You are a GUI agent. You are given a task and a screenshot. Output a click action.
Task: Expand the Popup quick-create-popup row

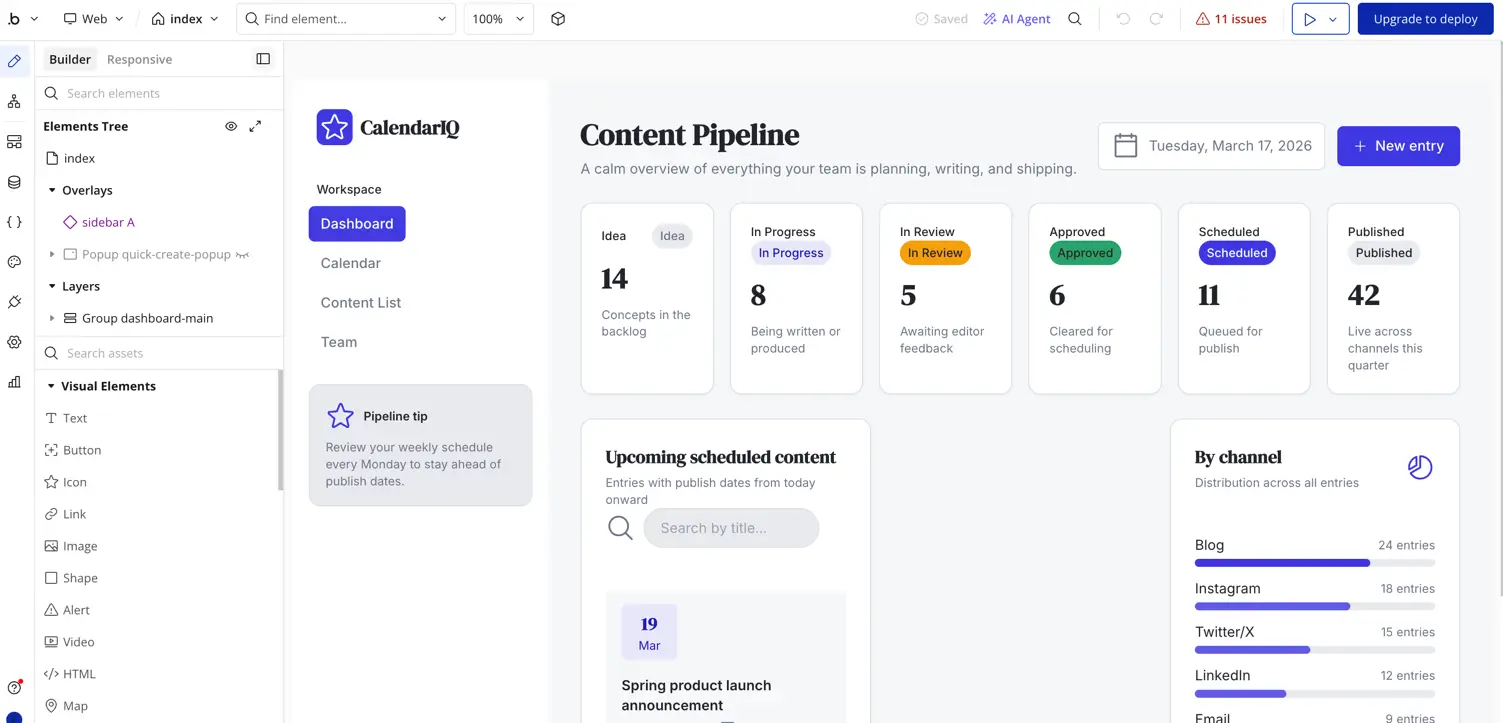[x=52, y=254]
